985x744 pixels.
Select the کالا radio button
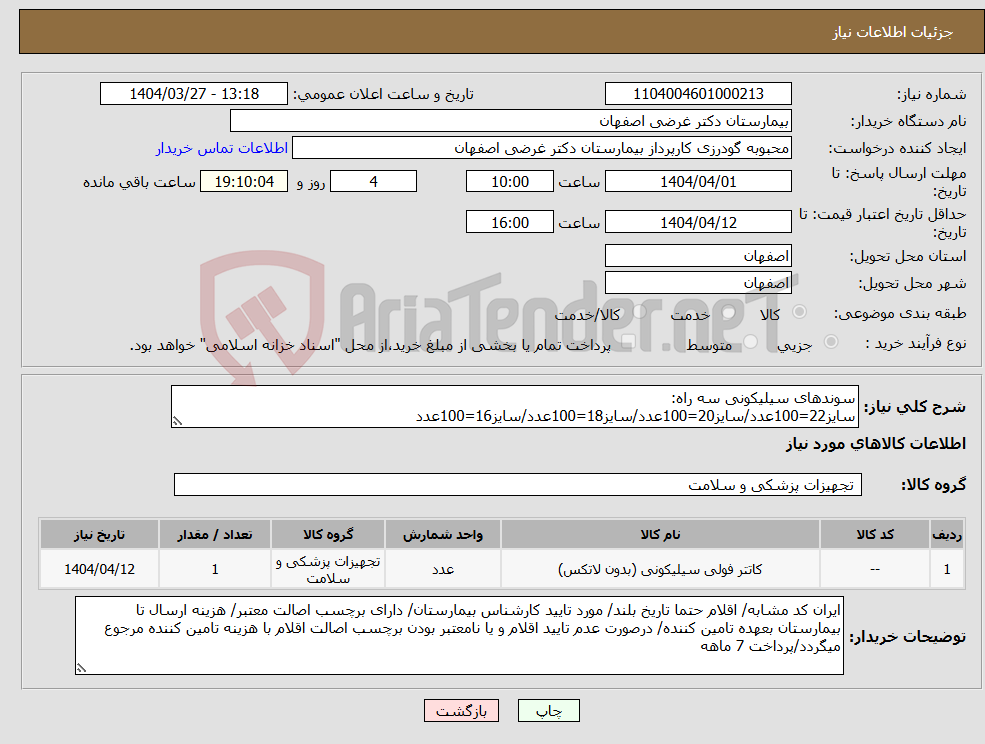coord(800,312)
